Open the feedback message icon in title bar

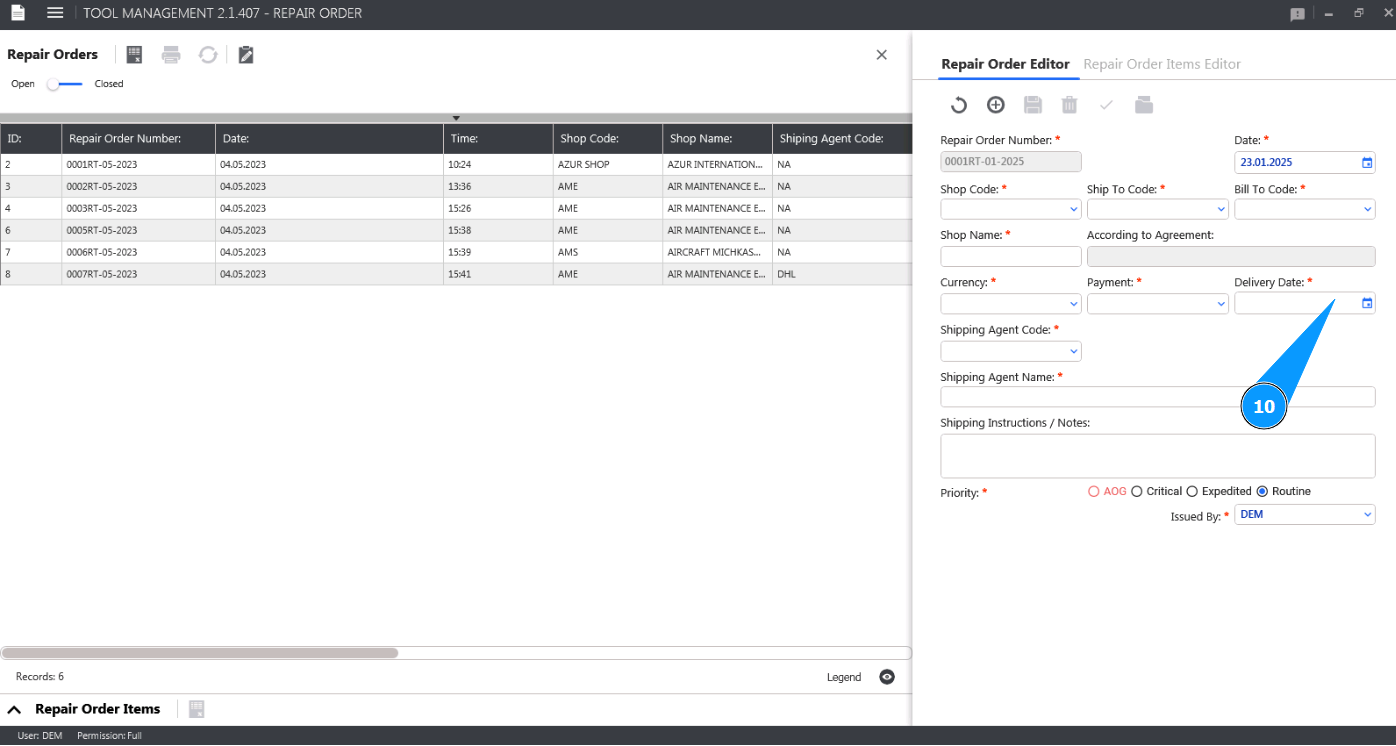coord(1297,14)
